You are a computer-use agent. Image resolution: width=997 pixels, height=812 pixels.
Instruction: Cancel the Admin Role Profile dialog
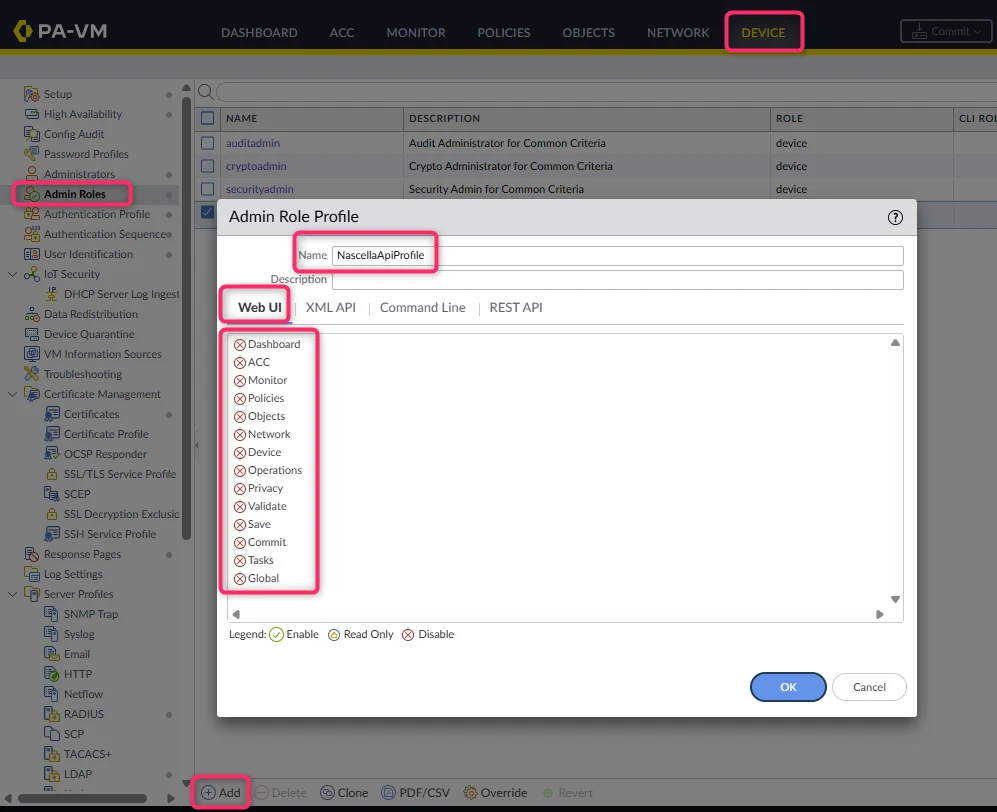coord(869,687)
